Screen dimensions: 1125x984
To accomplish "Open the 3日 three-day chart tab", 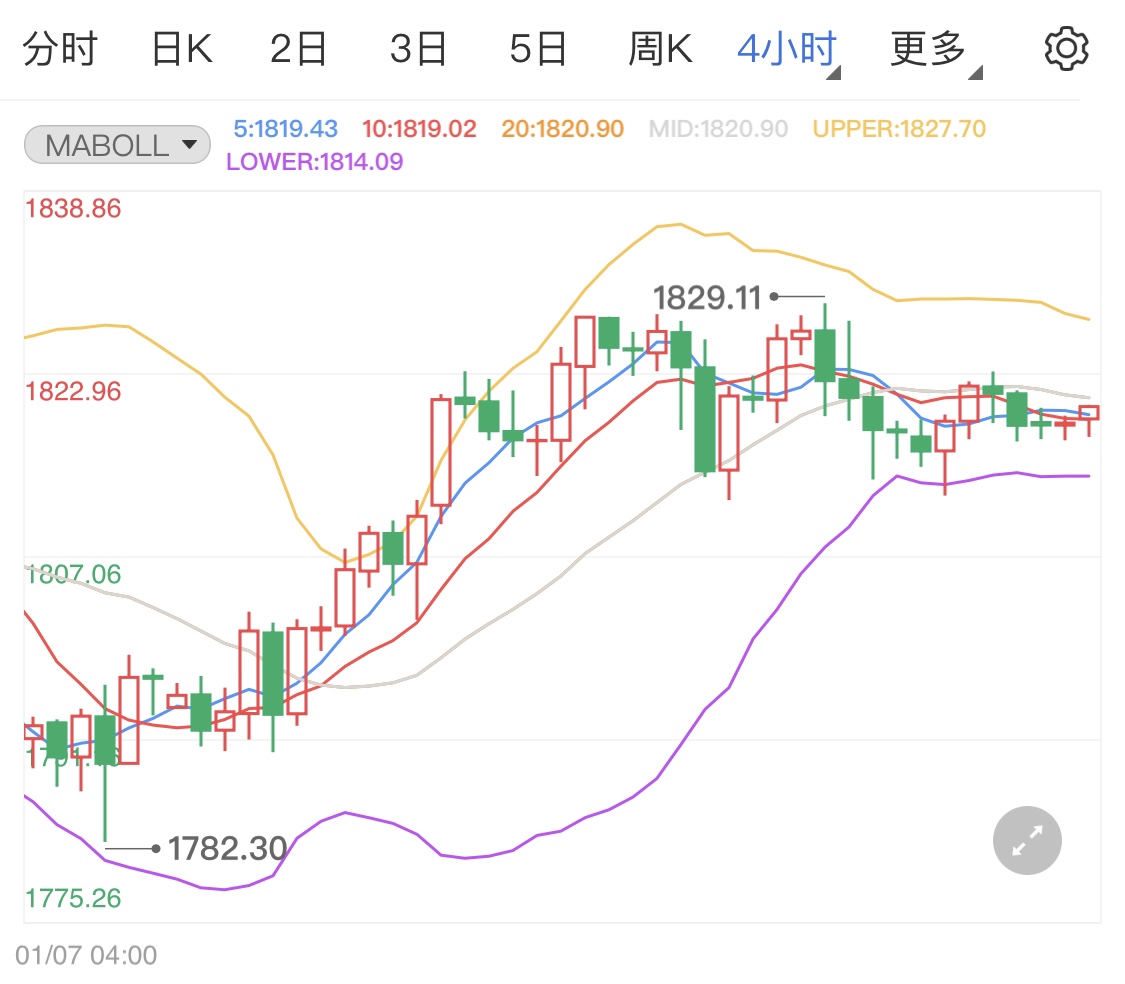I will coord(418,50).
